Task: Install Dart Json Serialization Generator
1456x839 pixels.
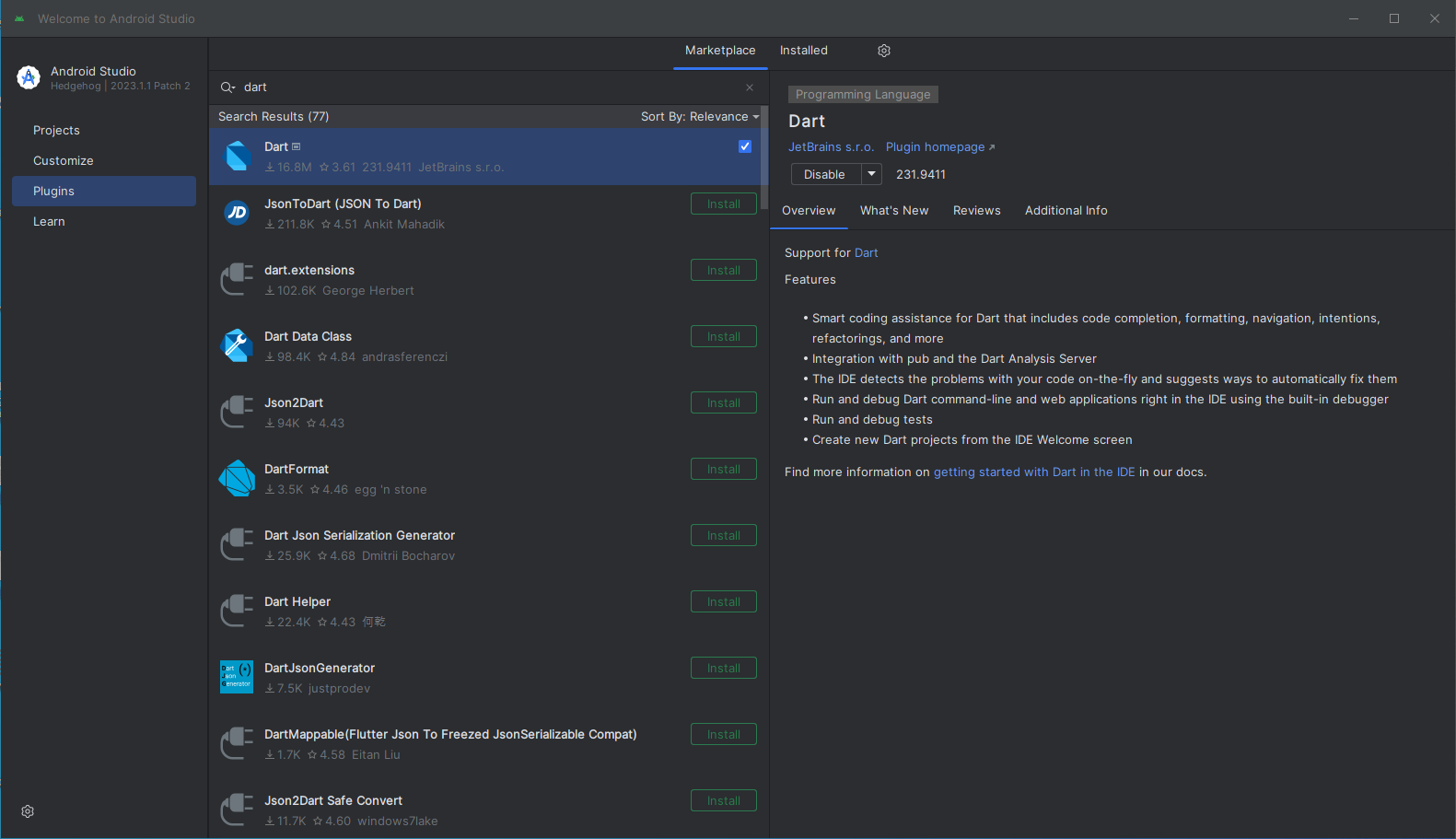Action: tap(724, 536)
